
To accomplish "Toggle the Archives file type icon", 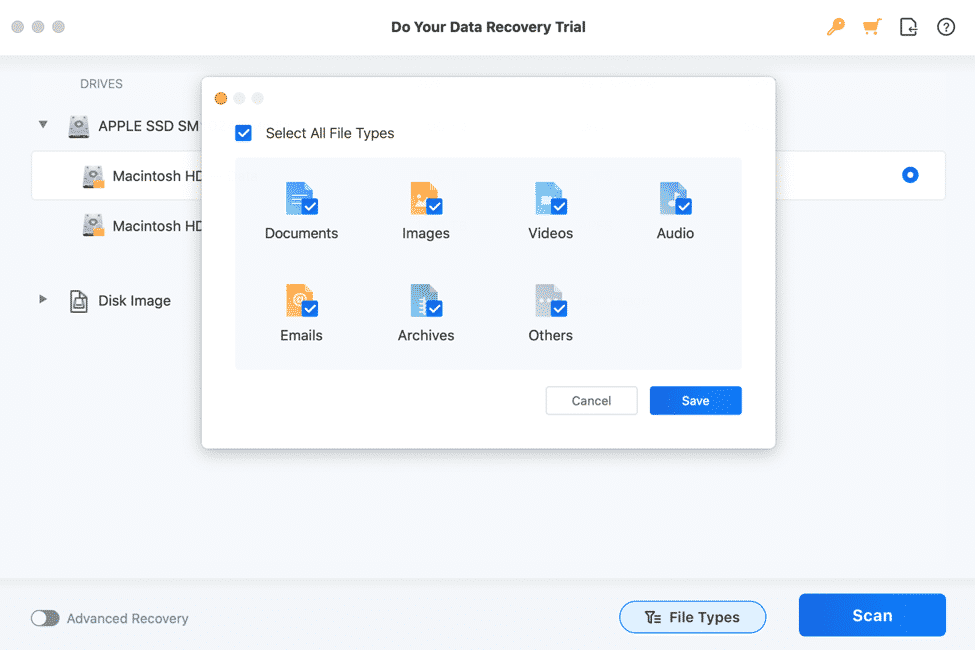I will (x=426, y=301).
